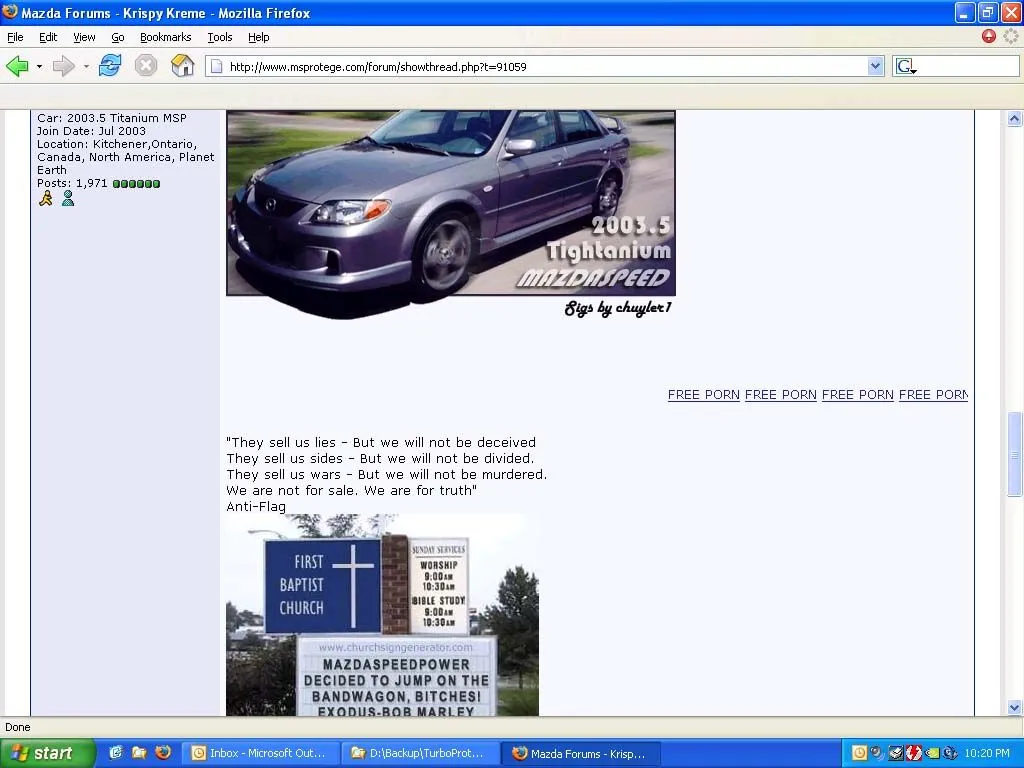Expand the URL bar history dropdown
Image resolution: width=1024 pixels, height=768 pixels.
(876, 67)
